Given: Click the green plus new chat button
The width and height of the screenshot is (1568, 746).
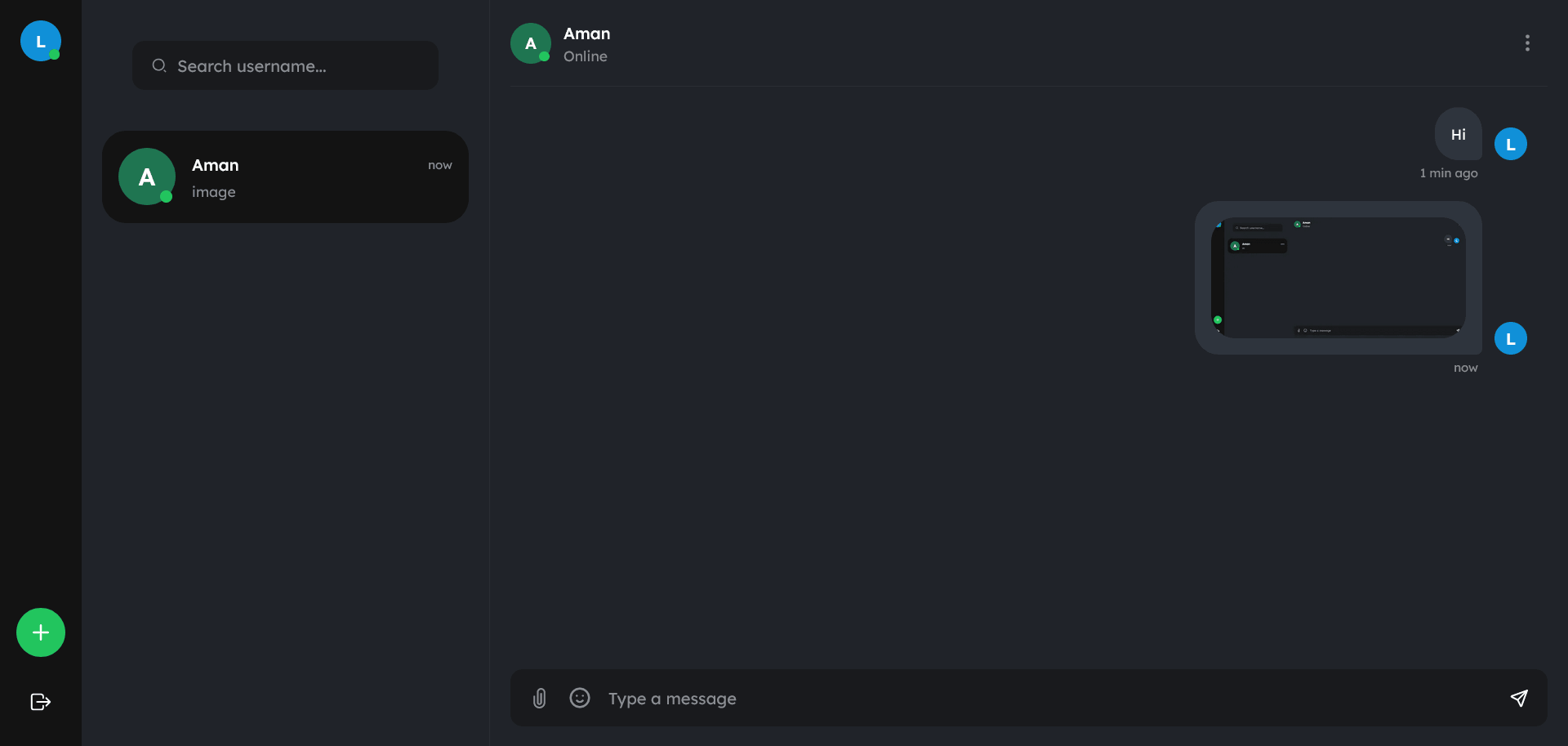Looking at the screenshot, I should pyautogui.click(x=41, y=632).
